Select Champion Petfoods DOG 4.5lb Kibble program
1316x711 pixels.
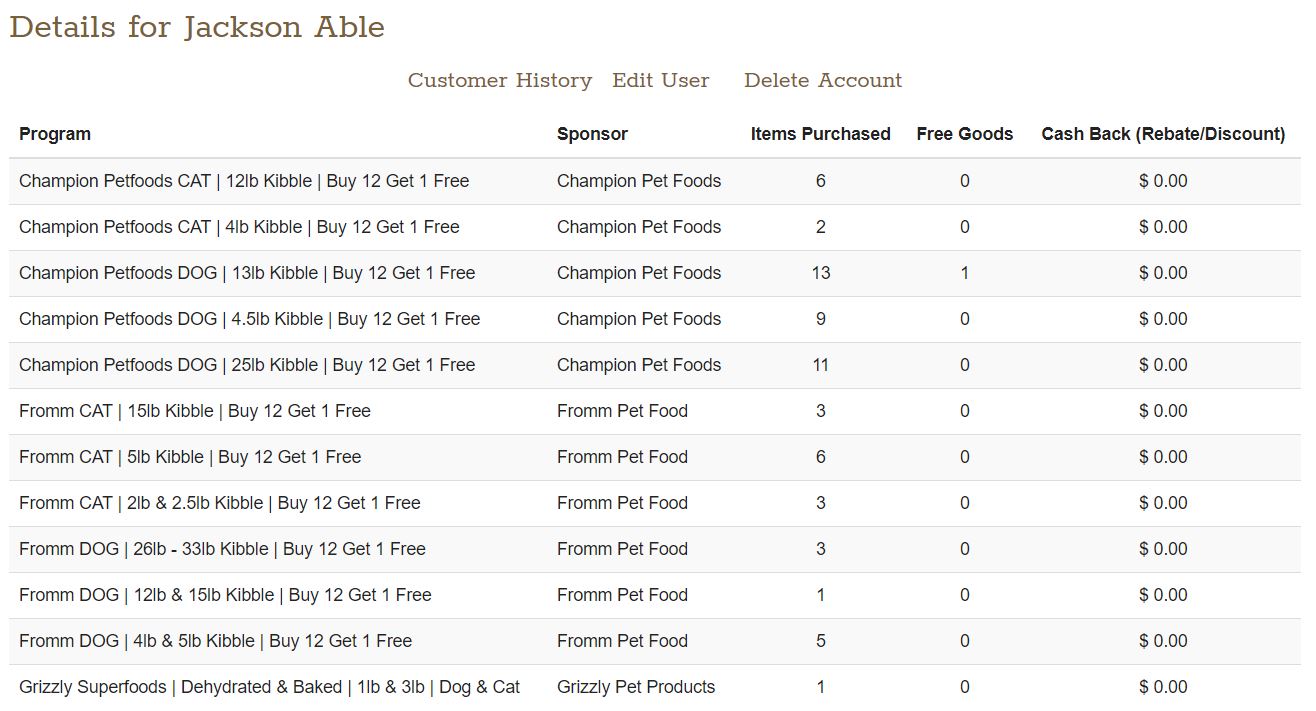click(x=249, y=319)
